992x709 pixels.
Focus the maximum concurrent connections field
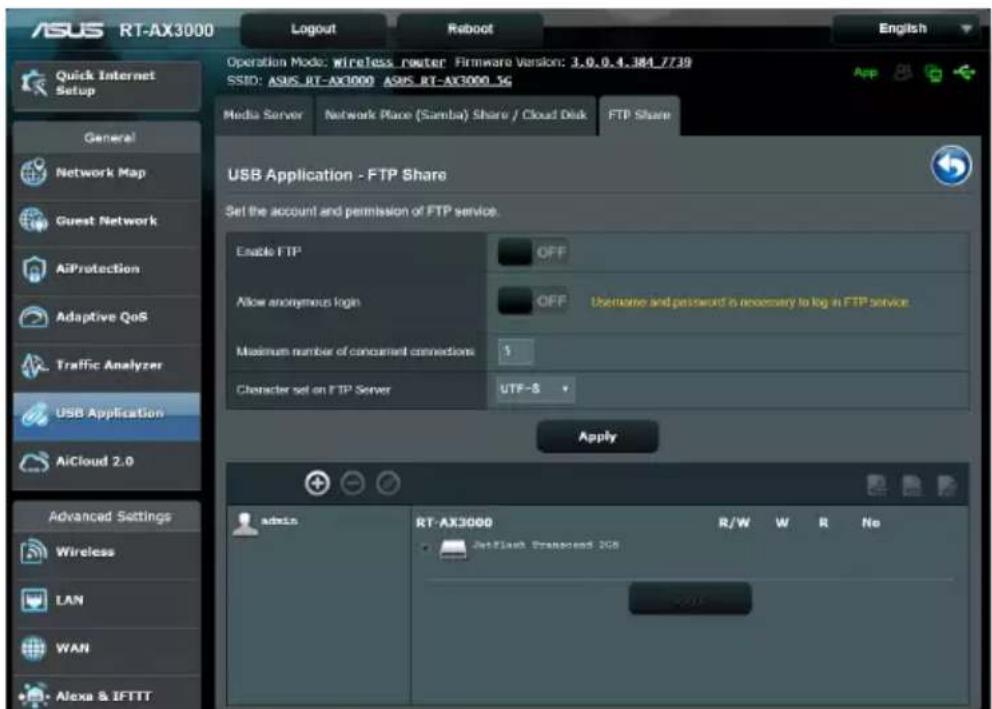pos(516,352)
